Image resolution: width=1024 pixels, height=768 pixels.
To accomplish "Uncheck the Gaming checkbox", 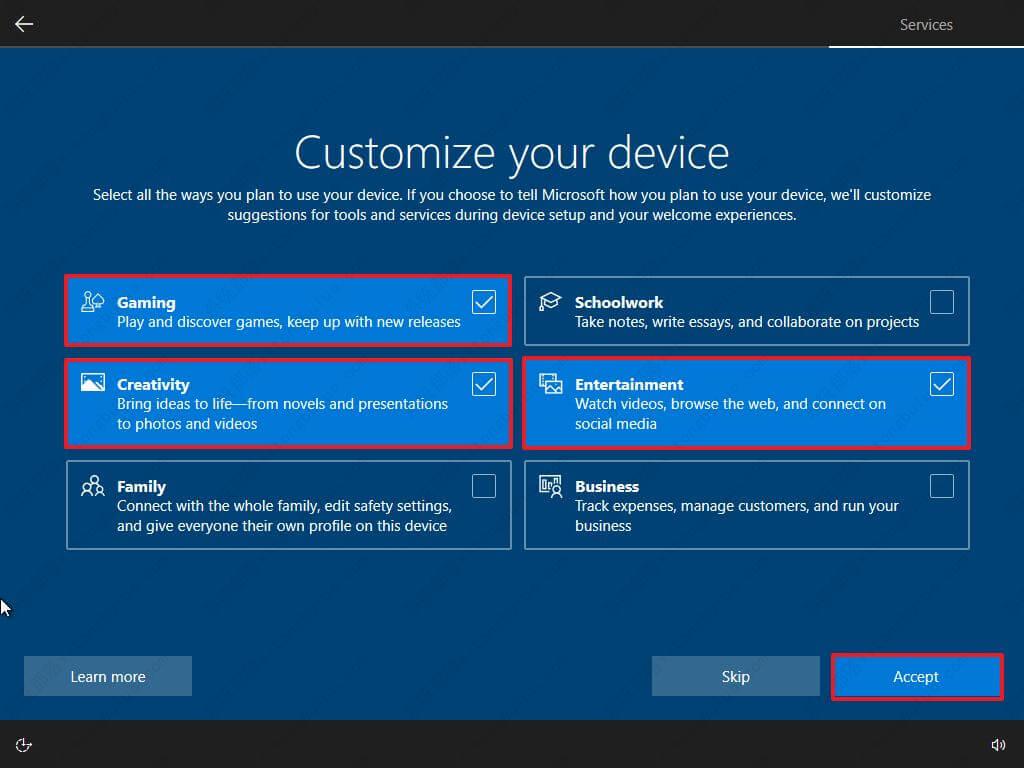I will [484, 301].
